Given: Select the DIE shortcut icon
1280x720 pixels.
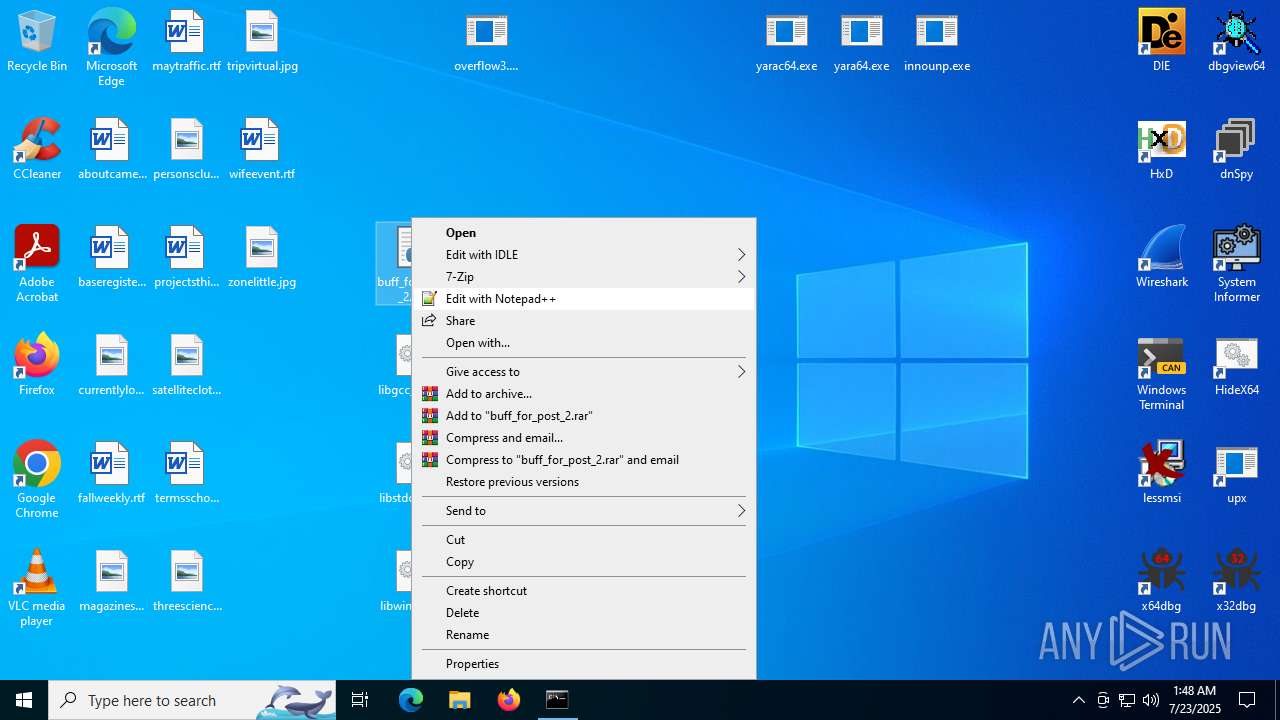Looking at the screenshot, I should point(1161,42).
